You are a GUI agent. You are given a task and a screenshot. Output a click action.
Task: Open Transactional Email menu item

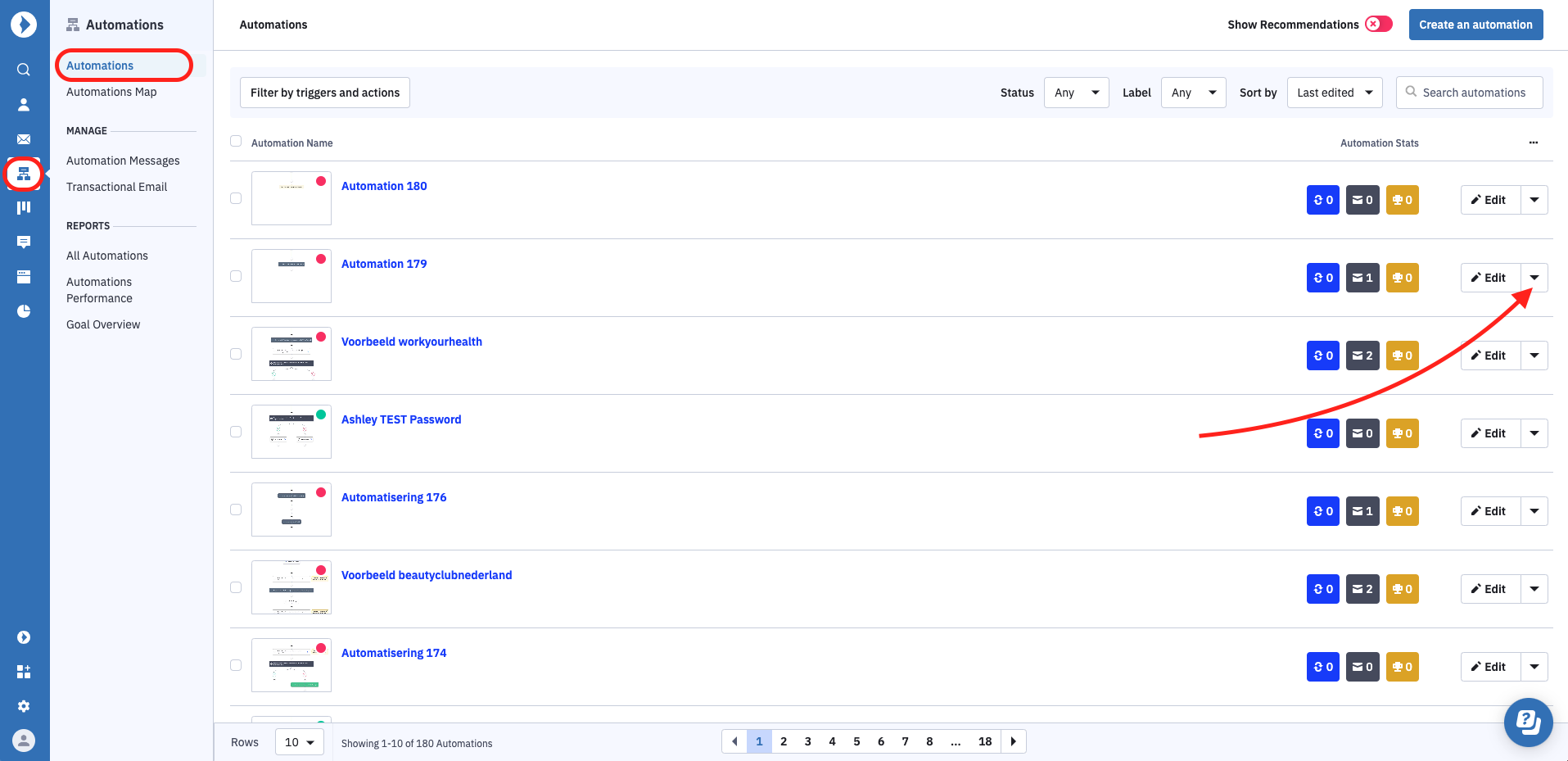pyautogui.click(x=116, y=187)
